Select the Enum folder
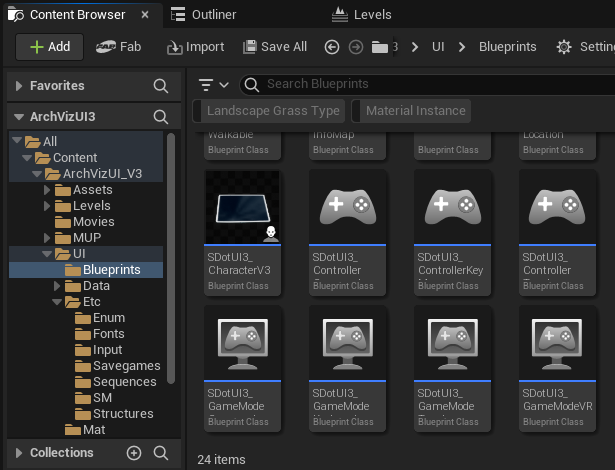This screenshot has width=615, height=470. point(100,318)
